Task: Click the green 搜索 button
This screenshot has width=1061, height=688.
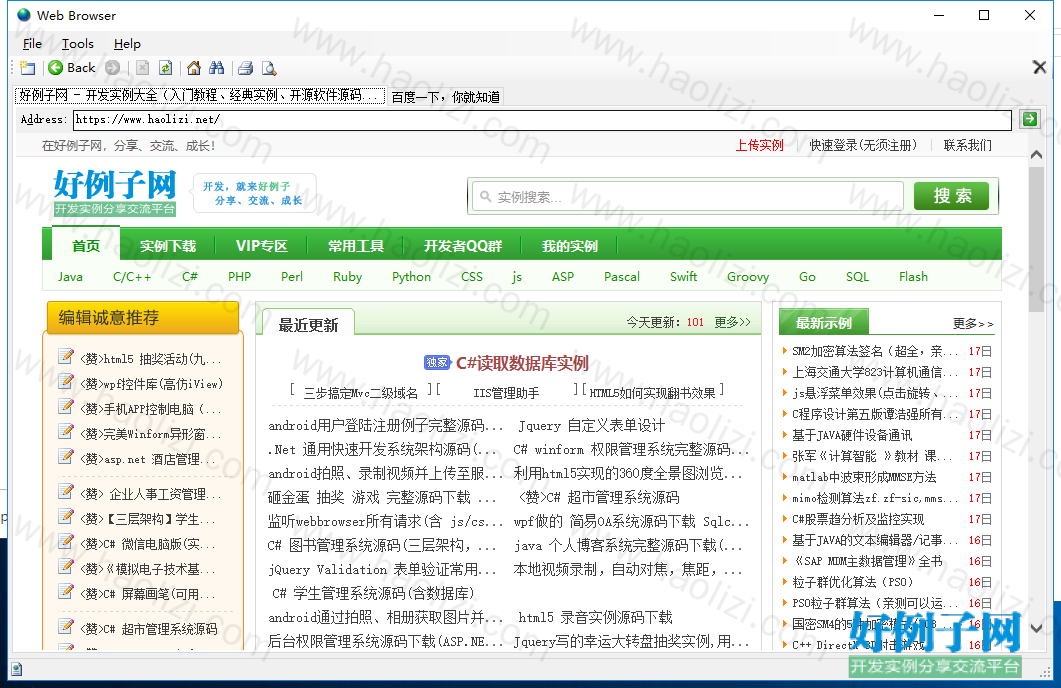Action: click(951, 196)
